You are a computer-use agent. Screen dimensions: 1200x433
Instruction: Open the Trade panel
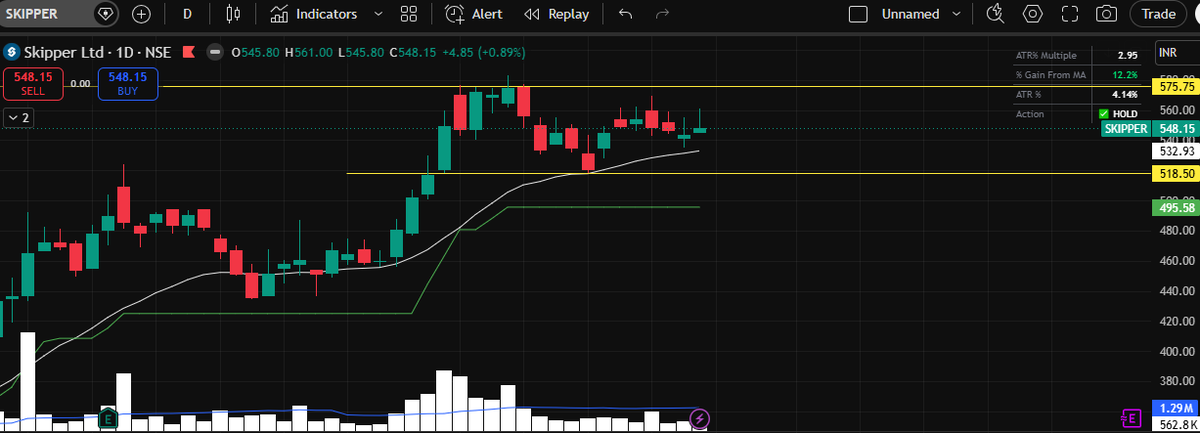click(1159, 14)
